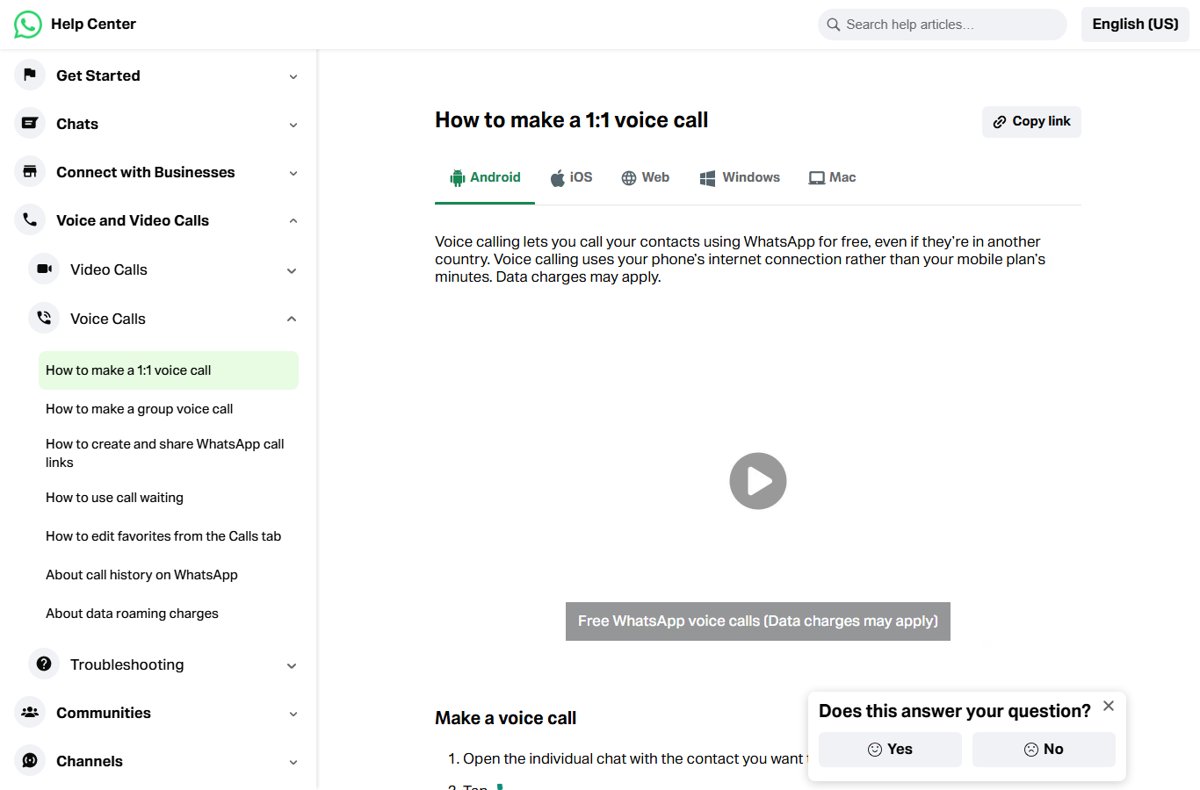
Task: Click the smiley face icon on Yes
Action: [875, 749]
